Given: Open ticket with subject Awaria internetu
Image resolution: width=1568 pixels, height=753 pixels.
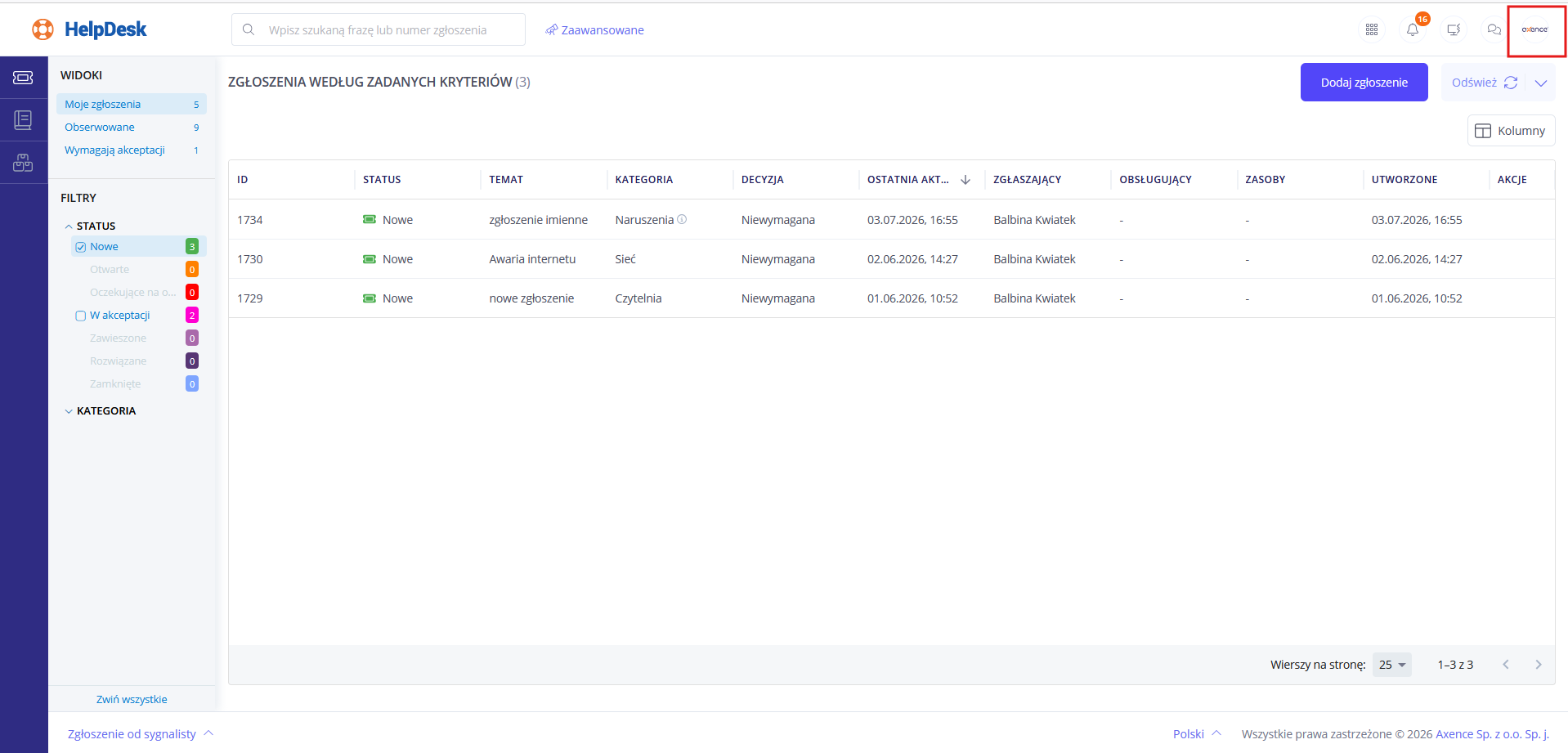Looking at the screenshot, I should [x=532, y=259].
